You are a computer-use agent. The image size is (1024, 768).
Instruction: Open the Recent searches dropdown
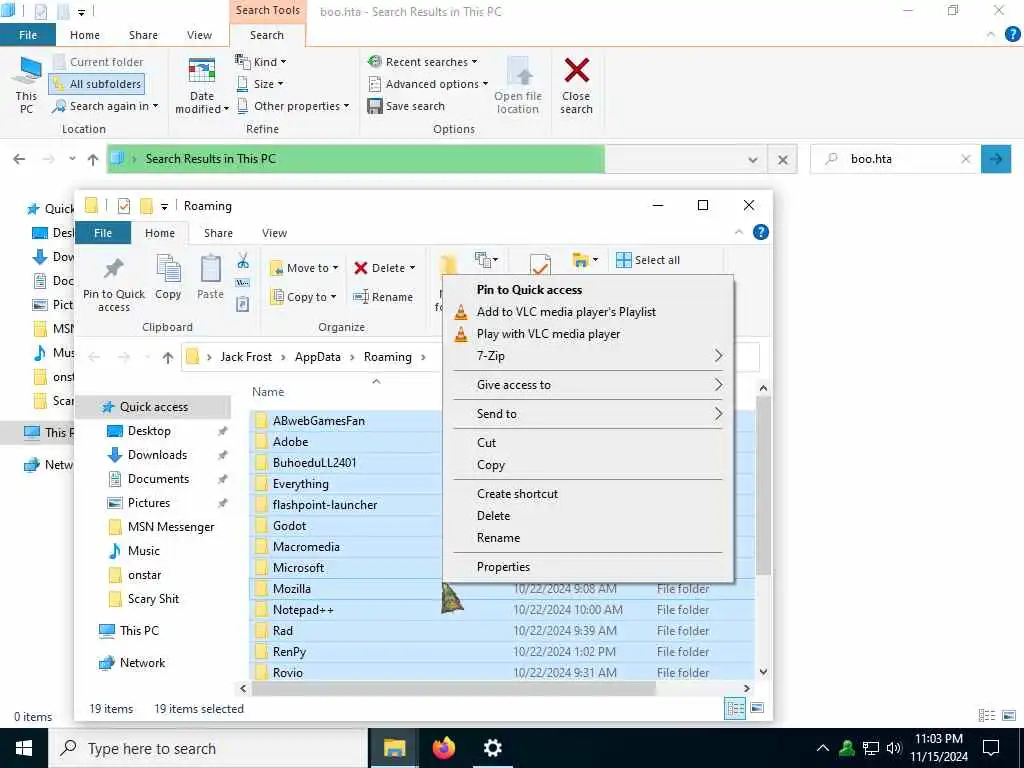pos(423,62)
